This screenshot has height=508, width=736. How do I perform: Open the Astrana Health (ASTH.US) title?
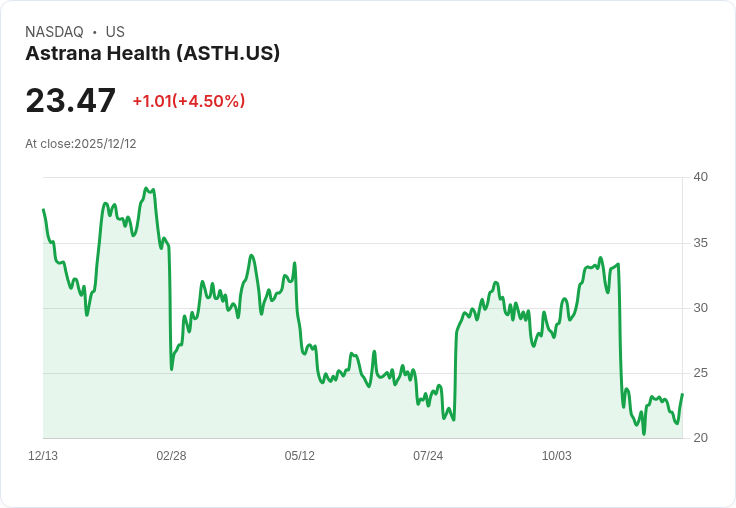click(152, 54)
